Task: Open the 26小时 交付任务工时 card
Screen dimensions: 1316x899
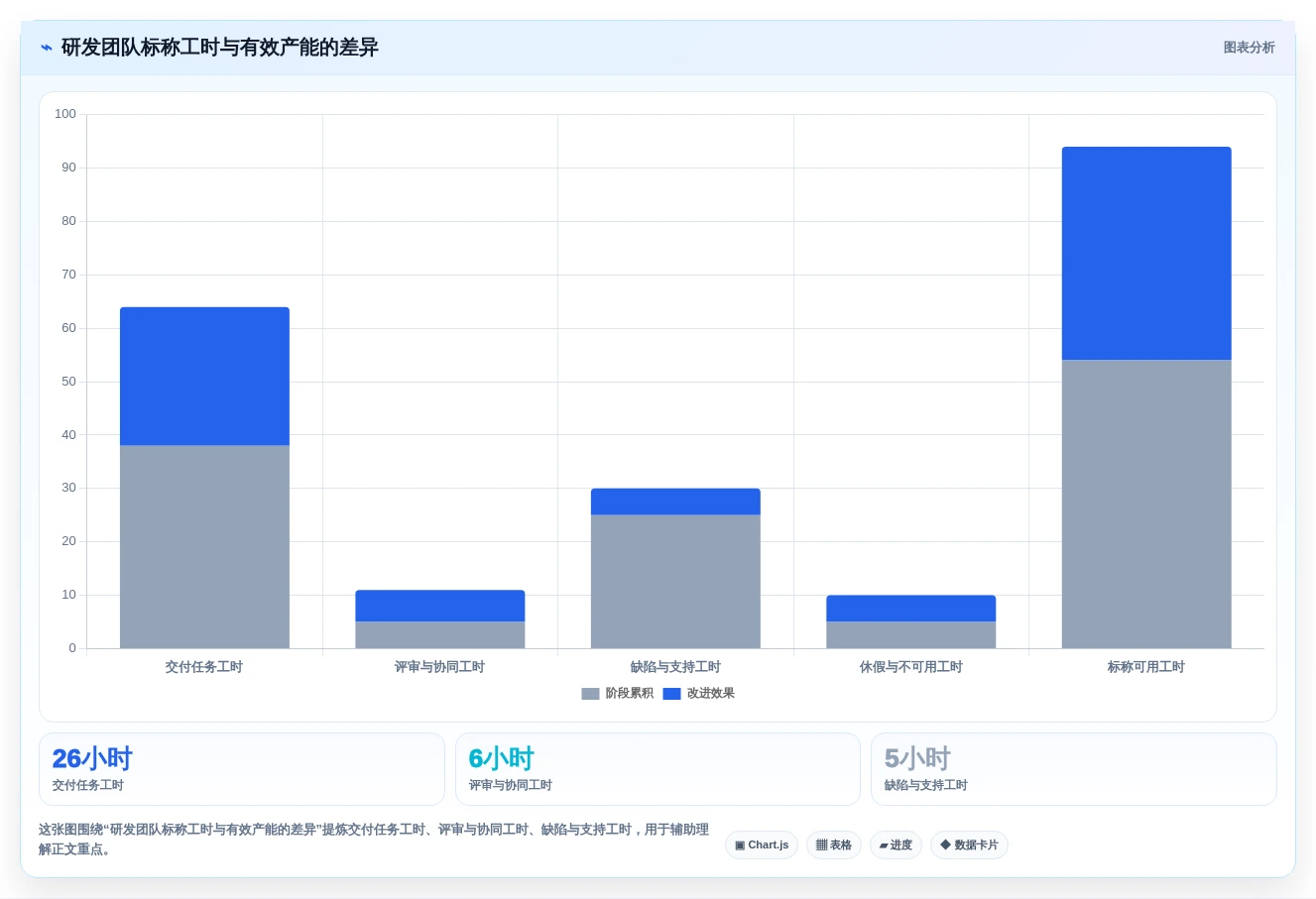Action: [242, 769]
